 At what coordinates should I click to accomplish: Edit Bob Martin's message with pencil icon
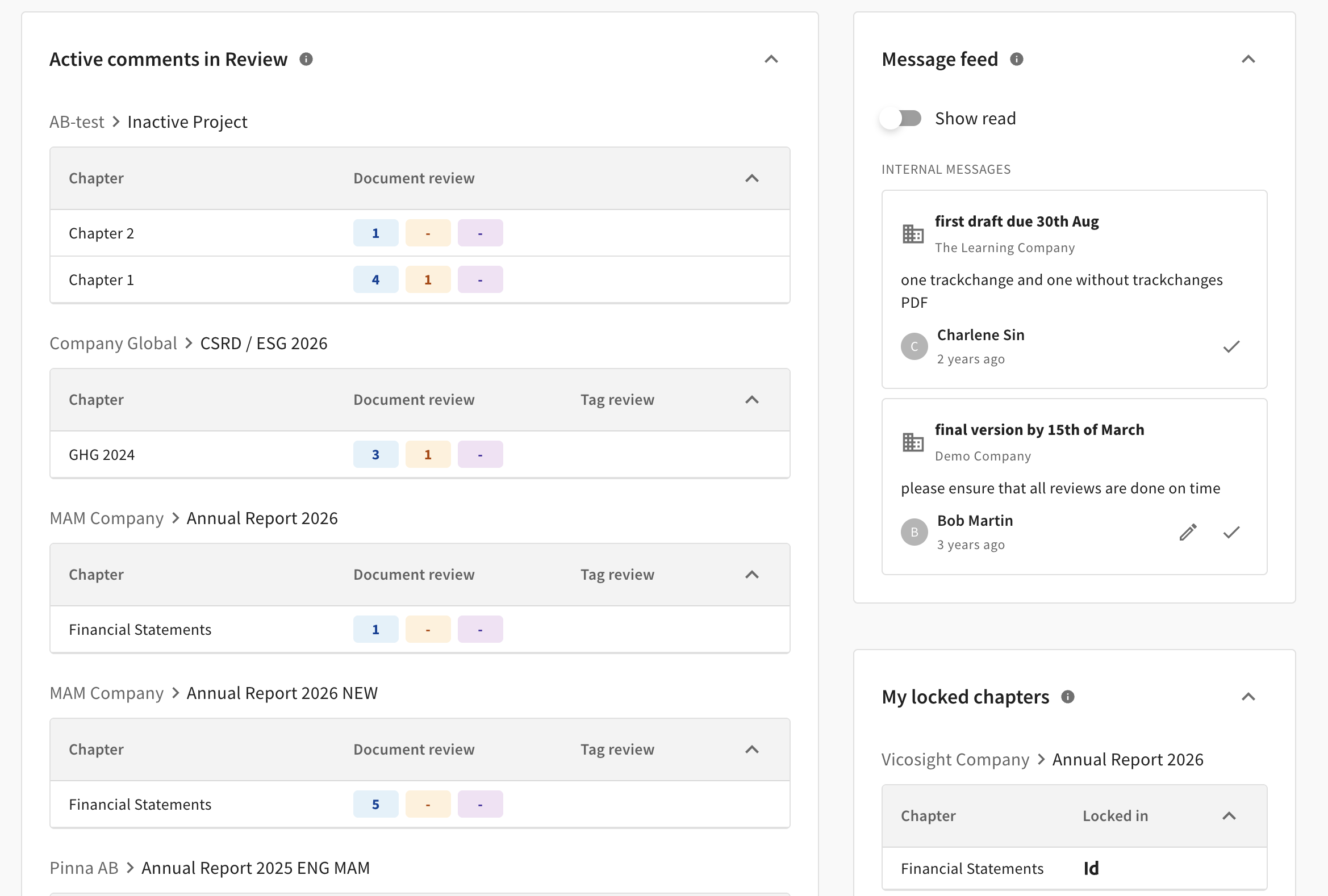[1188, 532]
